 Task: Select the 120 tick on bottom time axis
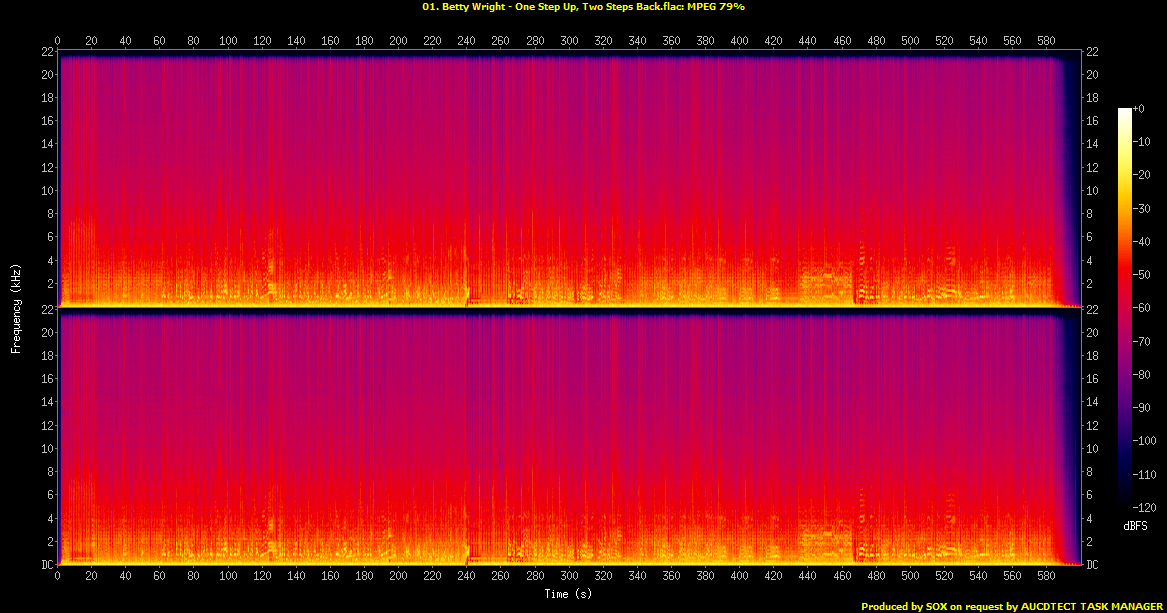[262, 577]
